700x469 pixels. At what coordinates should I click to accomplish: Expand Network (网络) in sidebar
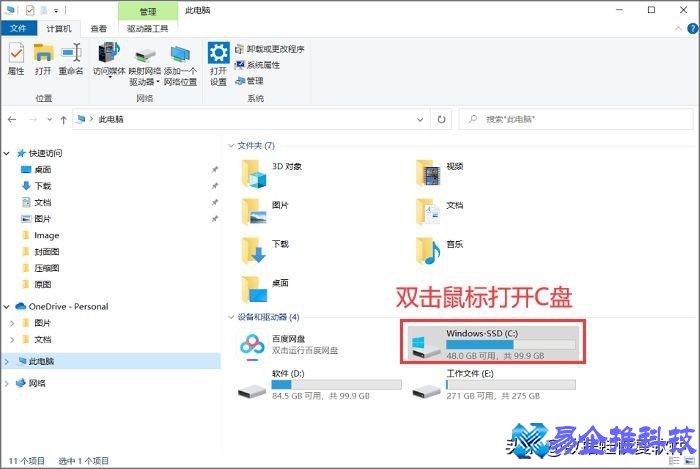pyautogui.click(x=7, y=383)
